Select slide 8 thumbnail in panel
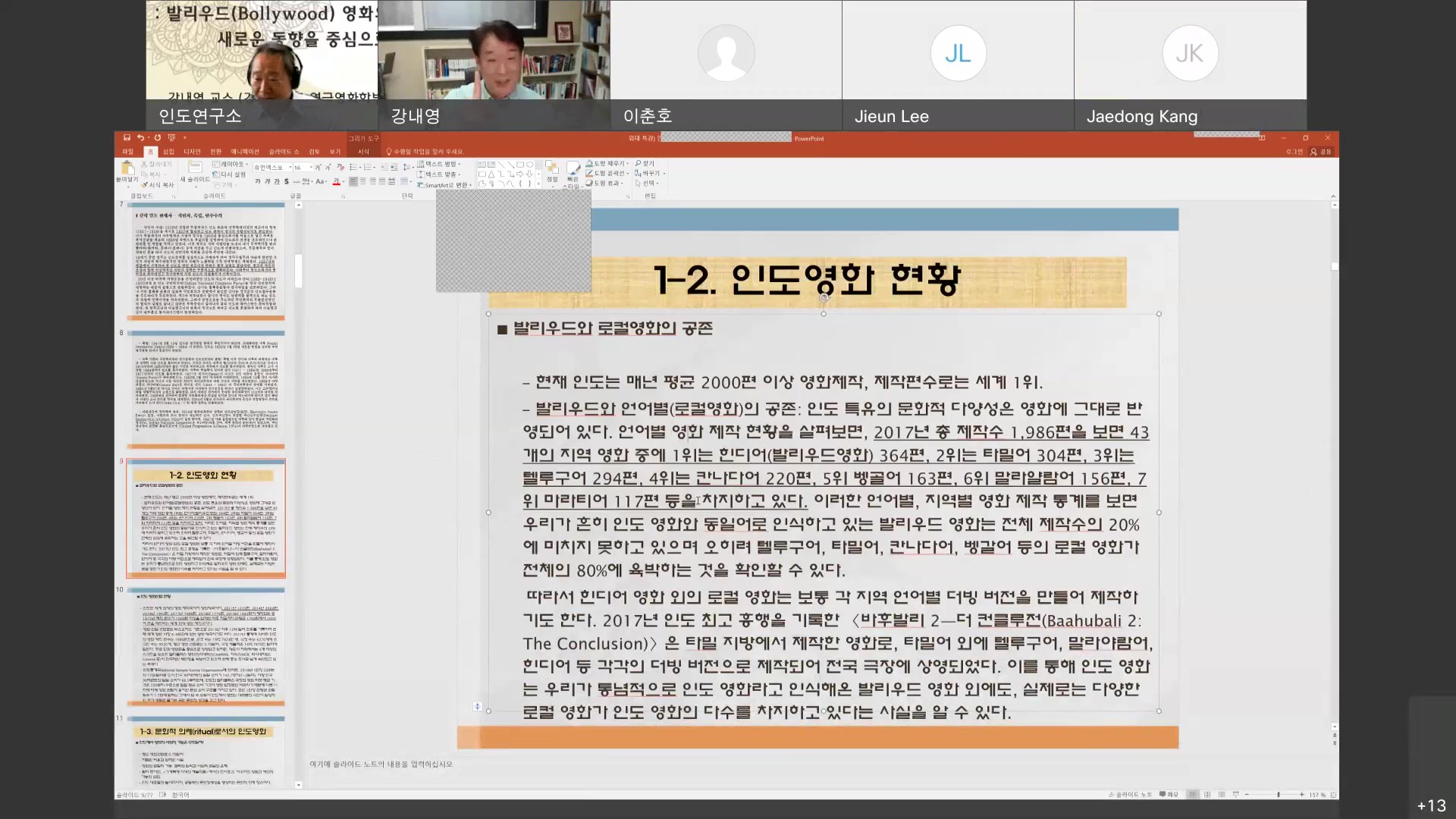The width and height of the screenshot is (1456, 819). [x=206, y=390]
